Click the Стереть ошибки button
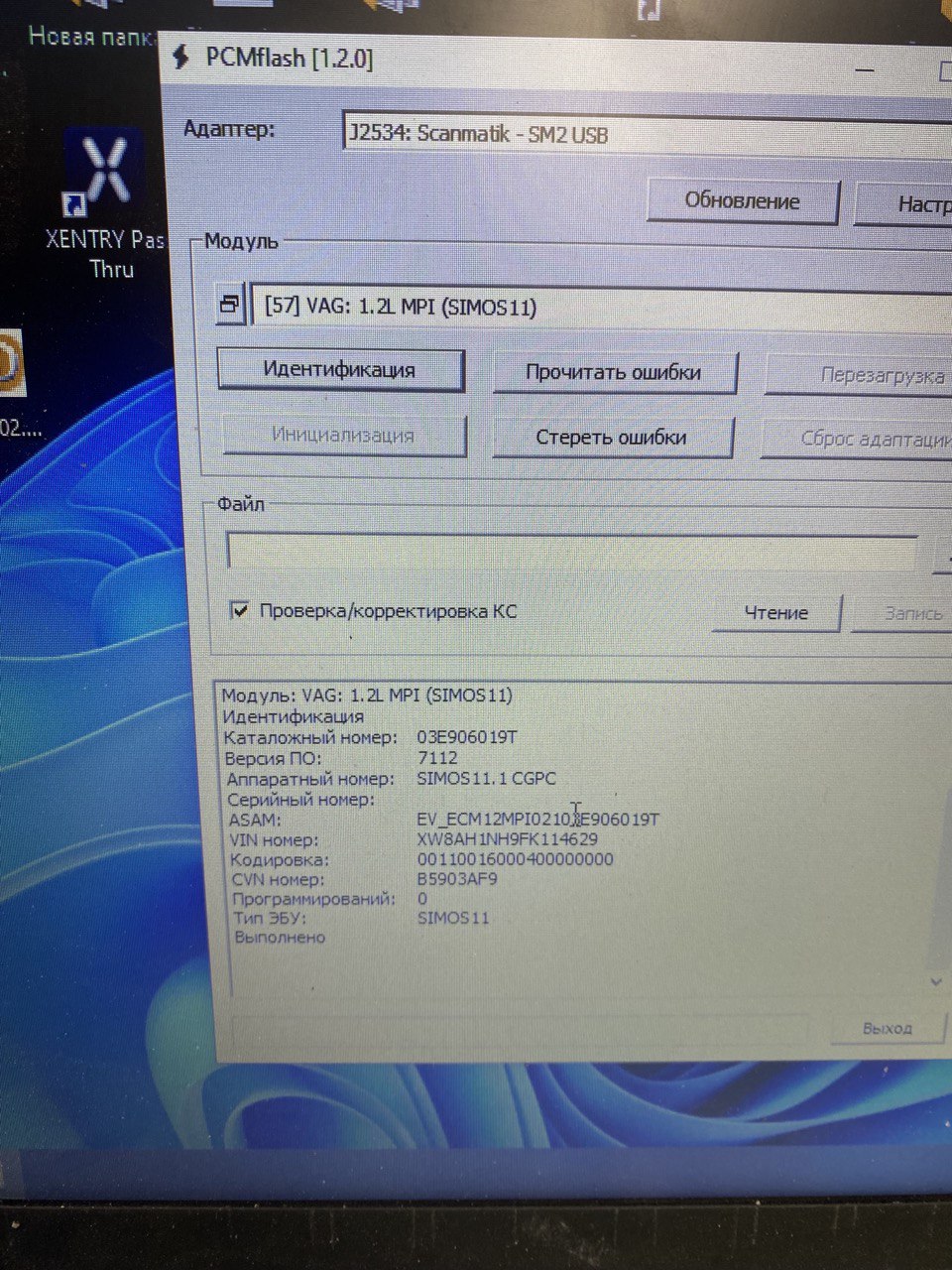The width and height of the screenshot is (952, 1270). [611, 438]
